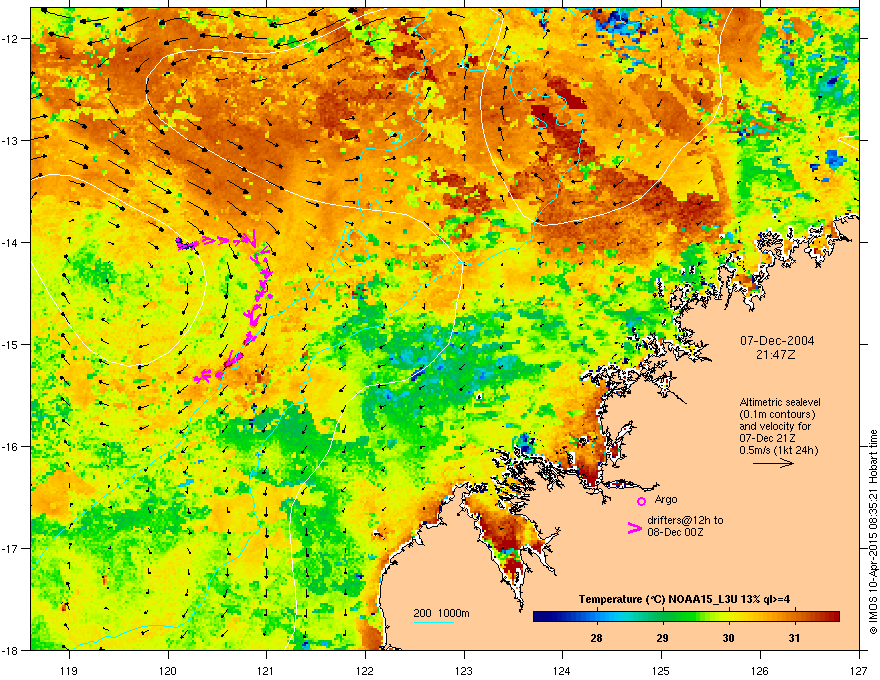Click longitude axis label 121

[266, 670]
